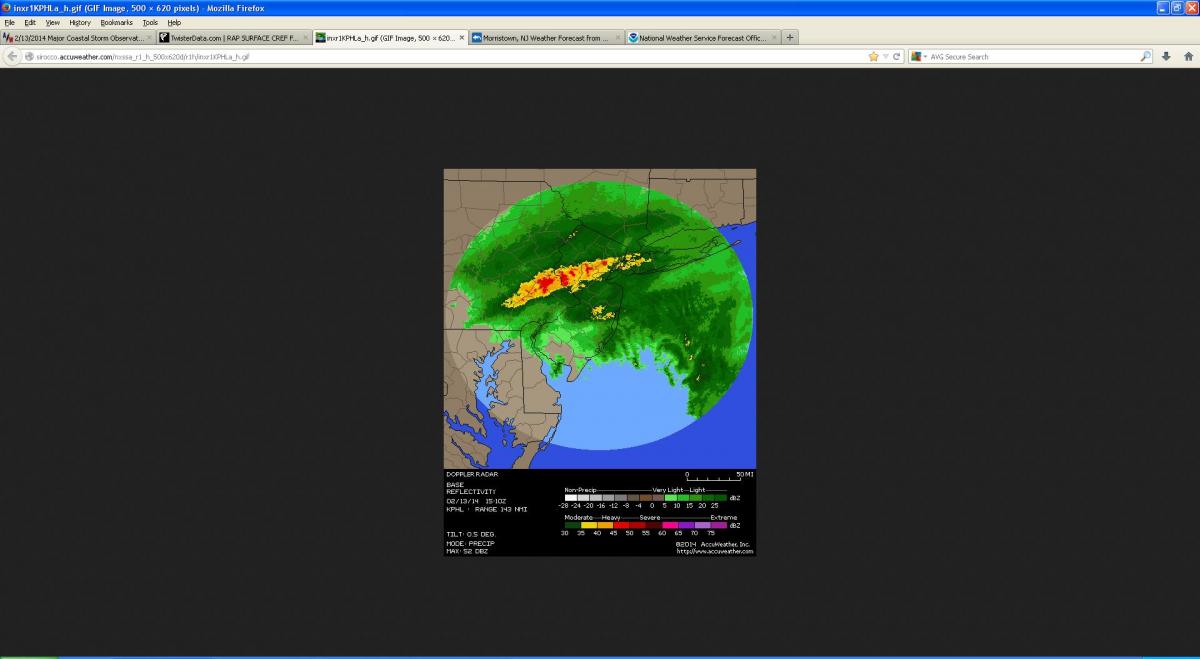
Task: Open the Bookmarks menu
Action: [116, 22]
